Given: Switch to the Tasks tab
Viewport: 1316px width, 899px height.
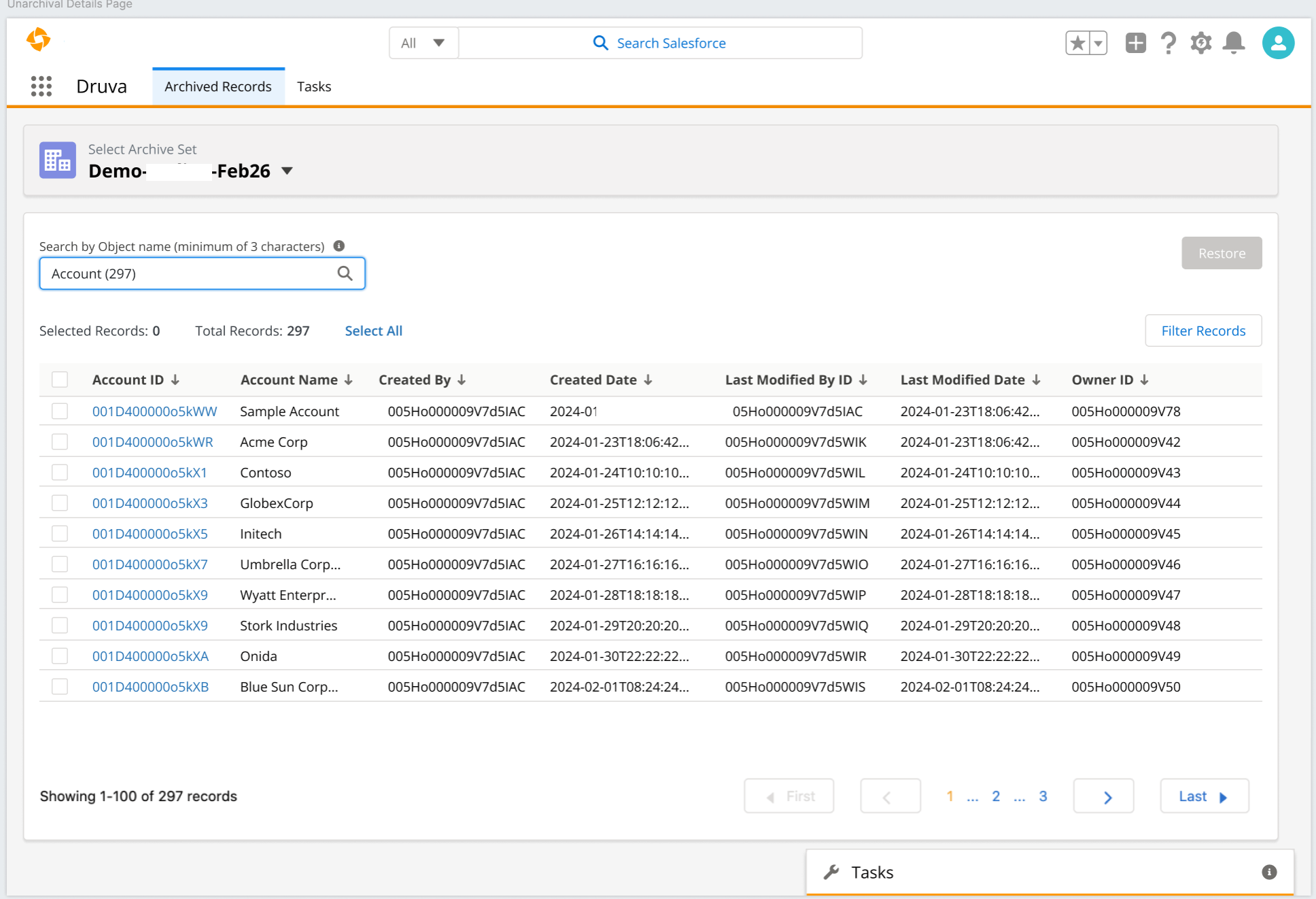Looking at the screenshot, I should coord(314,86).
